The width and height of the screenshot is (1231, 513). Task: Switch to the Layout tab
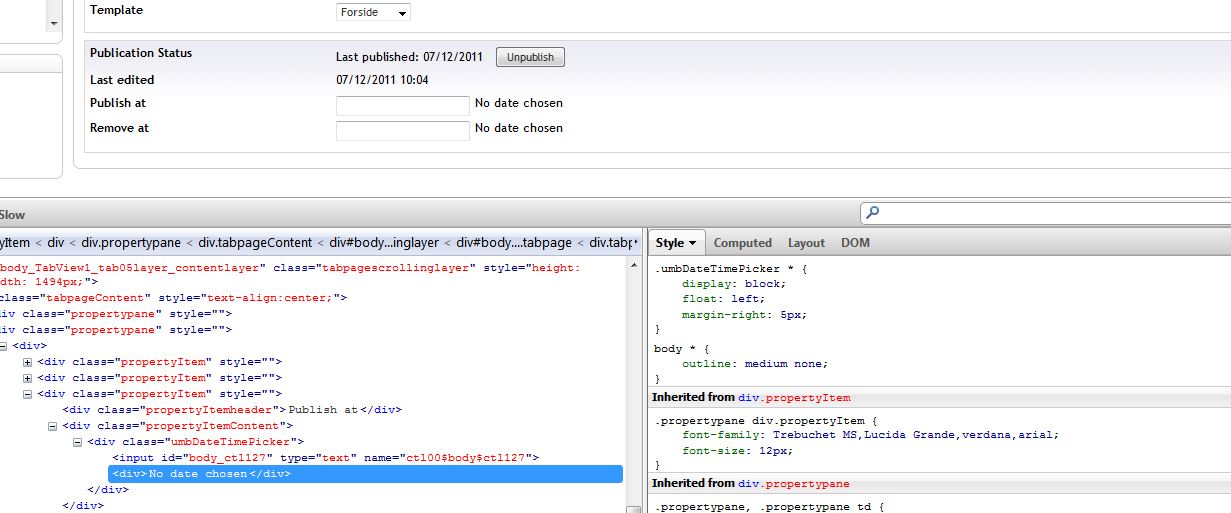pos(806,243)
